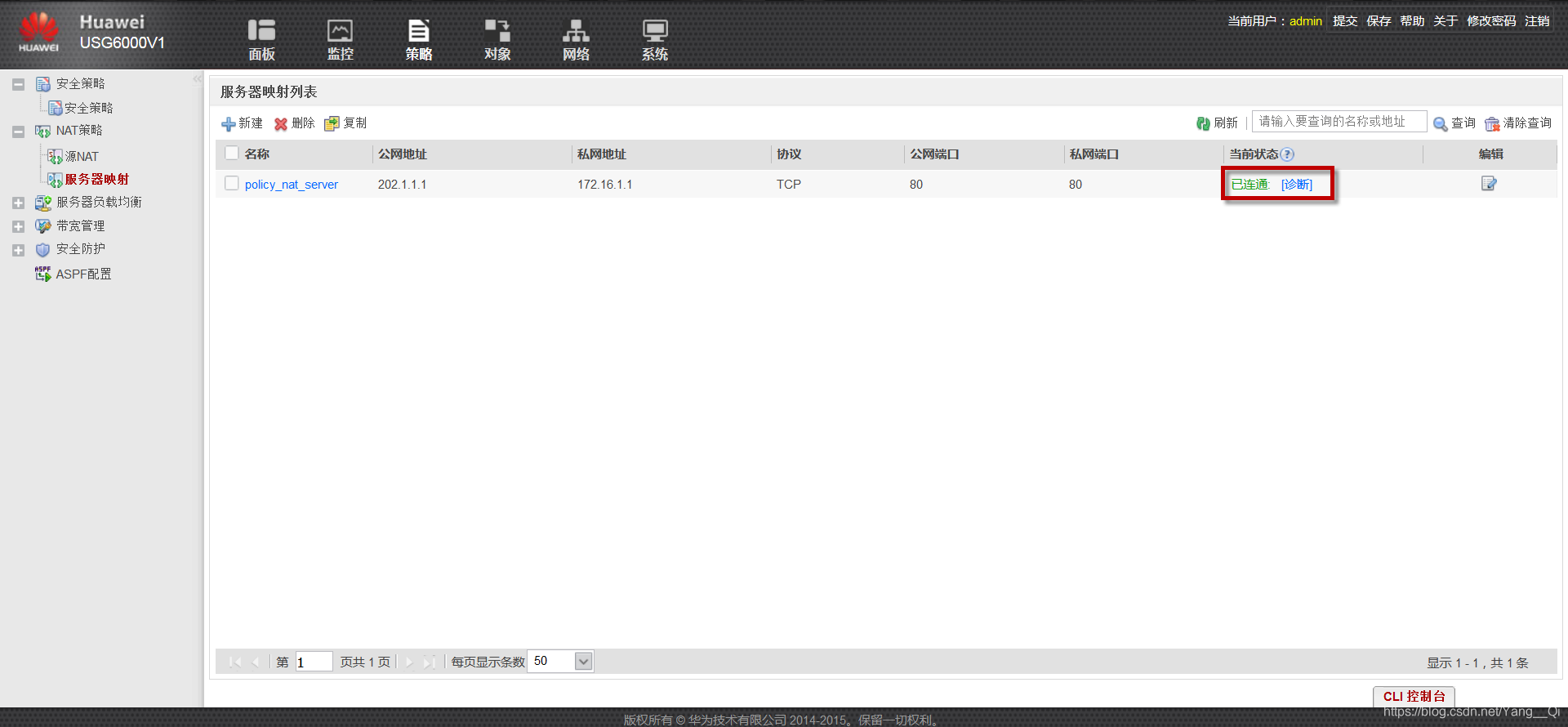This screenshot has height=727, width=1568.
Task: Sort by 私网地址 column header
Action: tap(602, 154)
